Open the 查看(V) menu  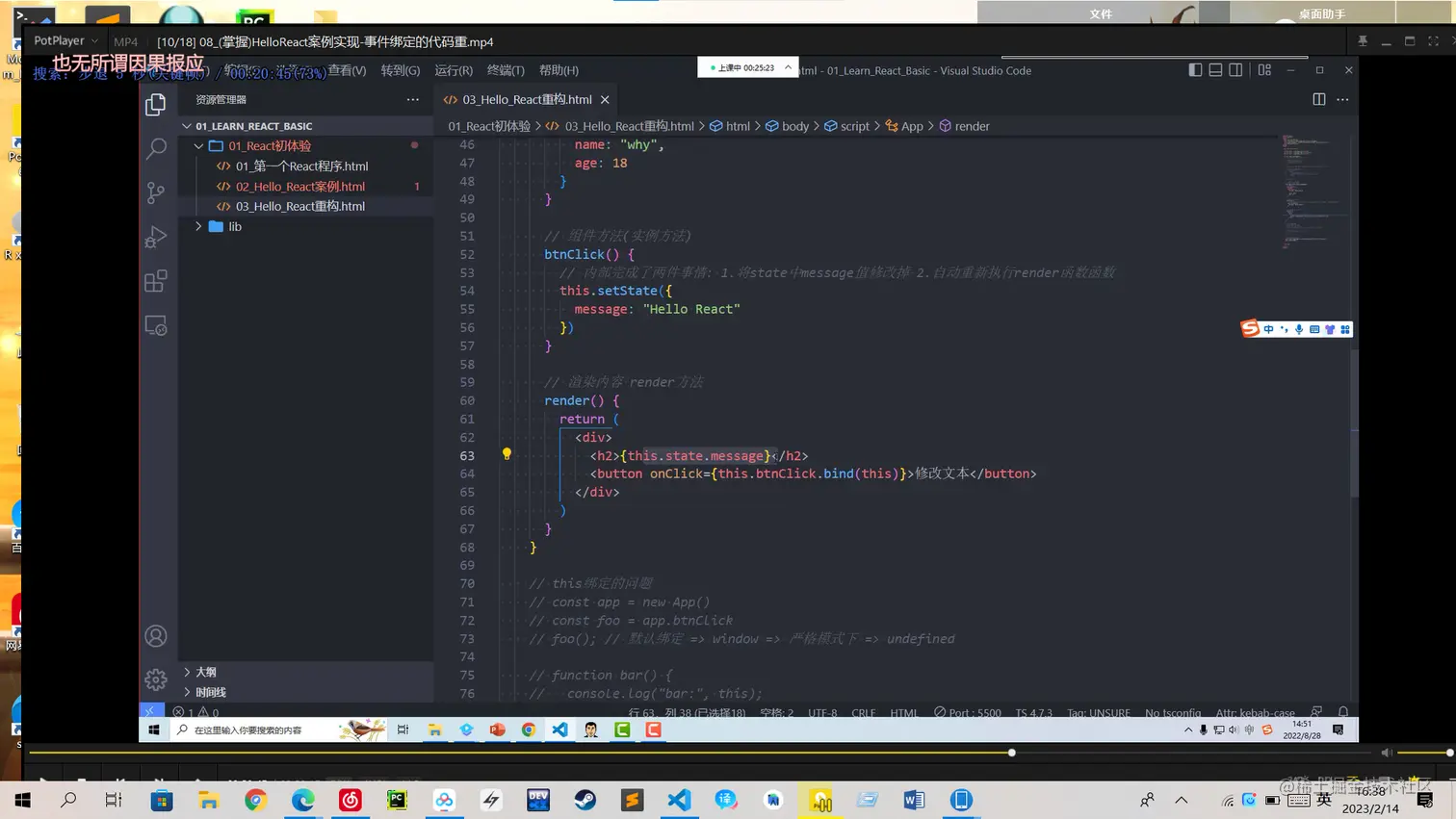tap(347, 70)
